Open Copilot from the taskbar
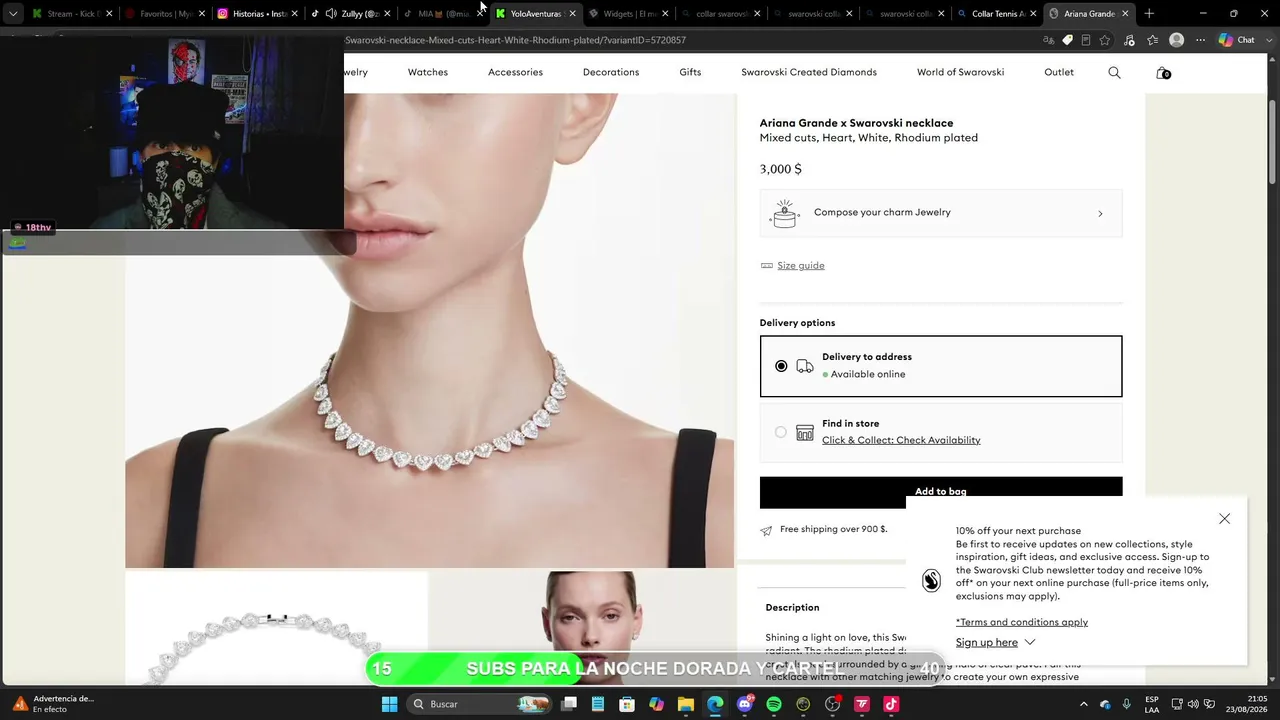1280x720 pixels. click(x=656, y=704)
